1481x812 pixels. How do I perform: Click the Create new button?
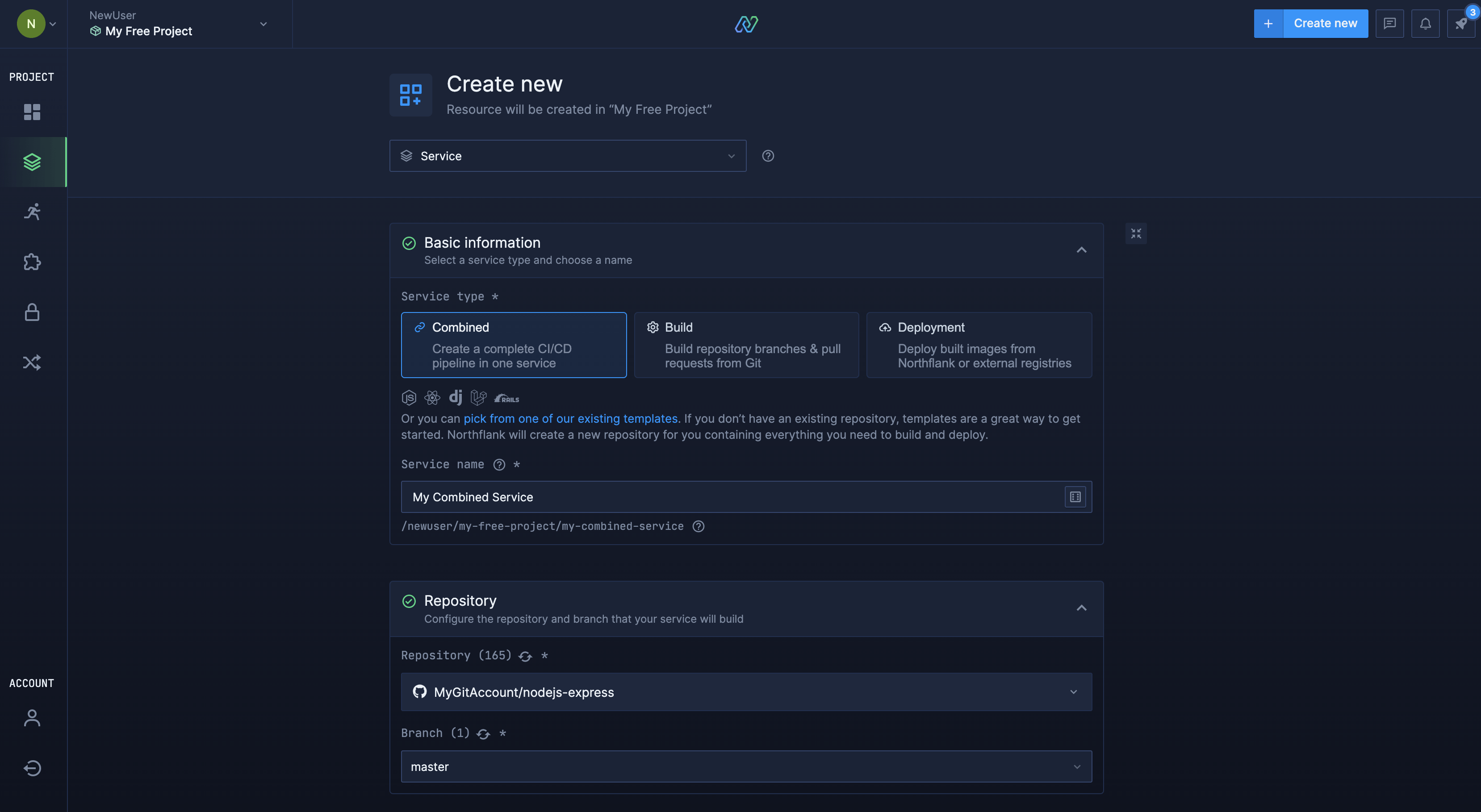tap(1325, 24)
